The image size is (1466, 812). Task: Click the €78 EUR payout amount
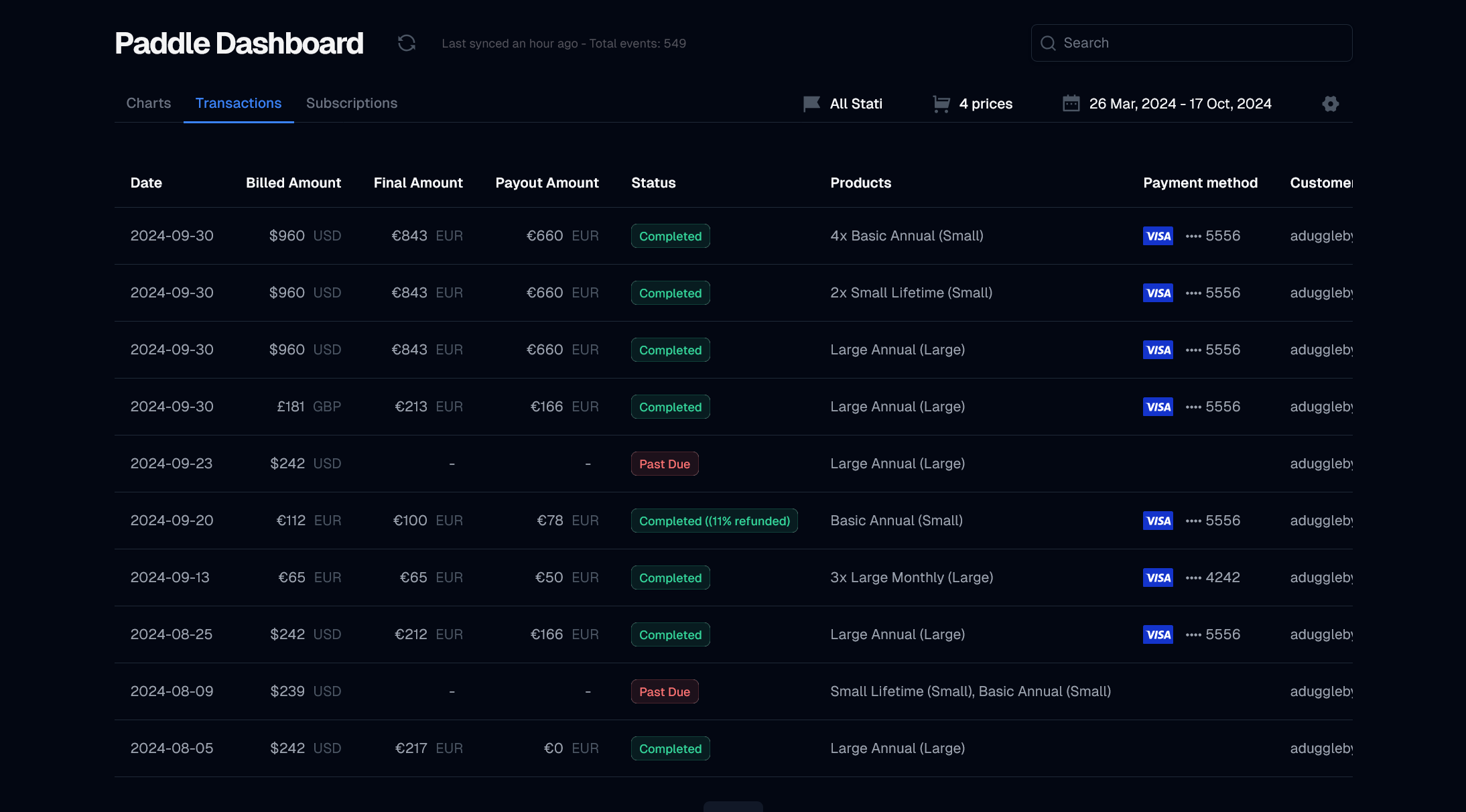(x=568, y=521)
